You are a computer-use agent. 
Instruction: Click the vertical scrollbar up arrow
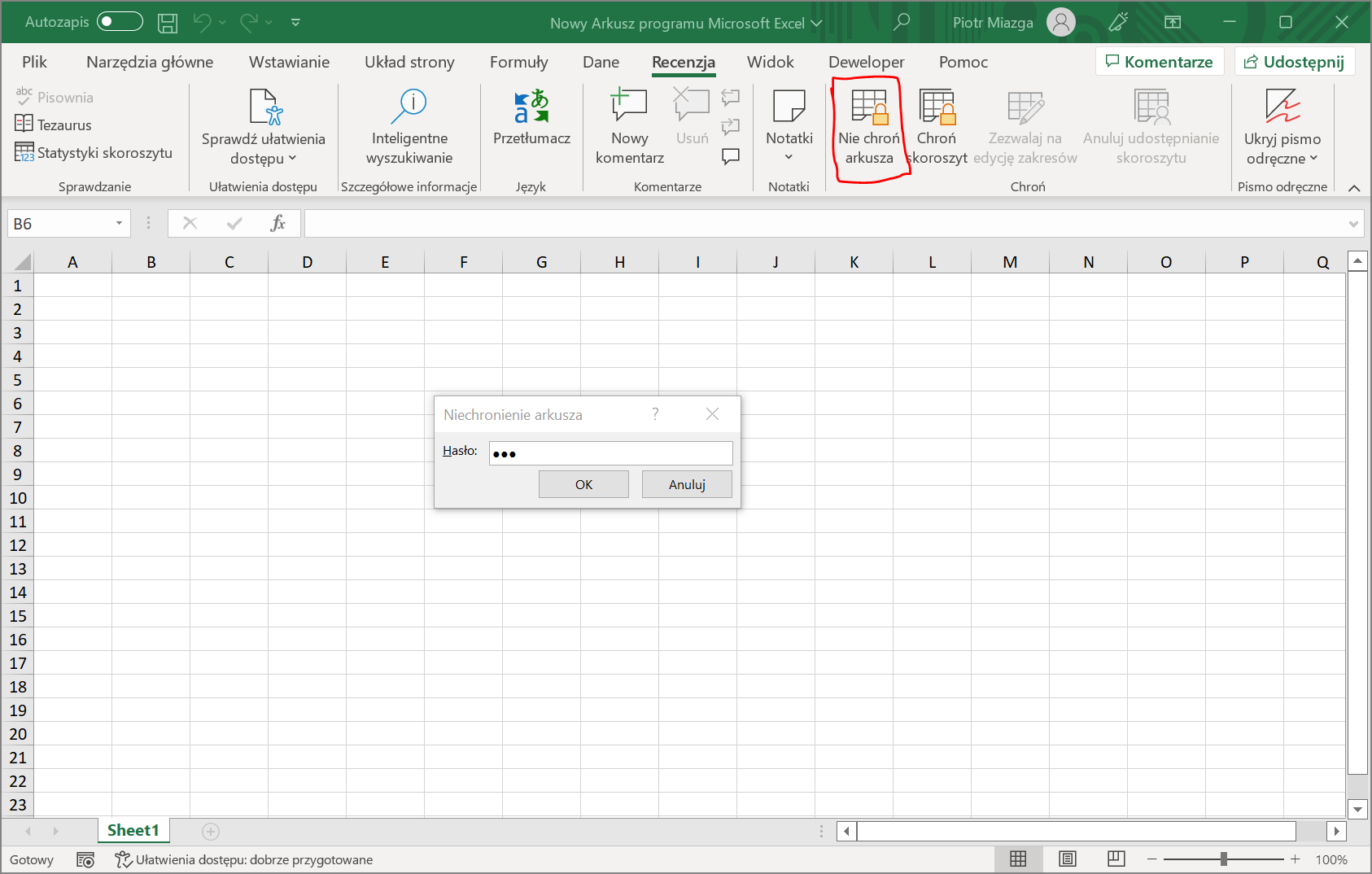click(1357, 261)
